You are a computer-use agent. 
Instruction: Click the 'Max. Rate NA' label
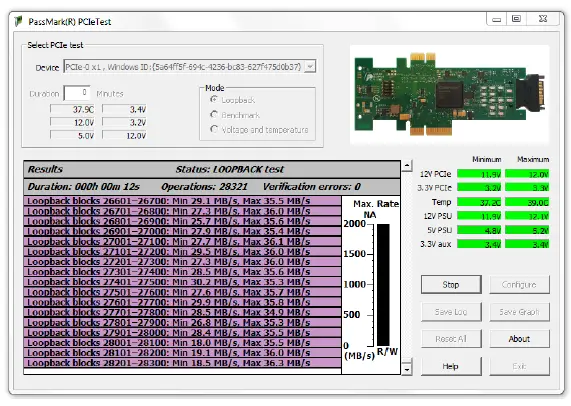[x=375, y=209]
